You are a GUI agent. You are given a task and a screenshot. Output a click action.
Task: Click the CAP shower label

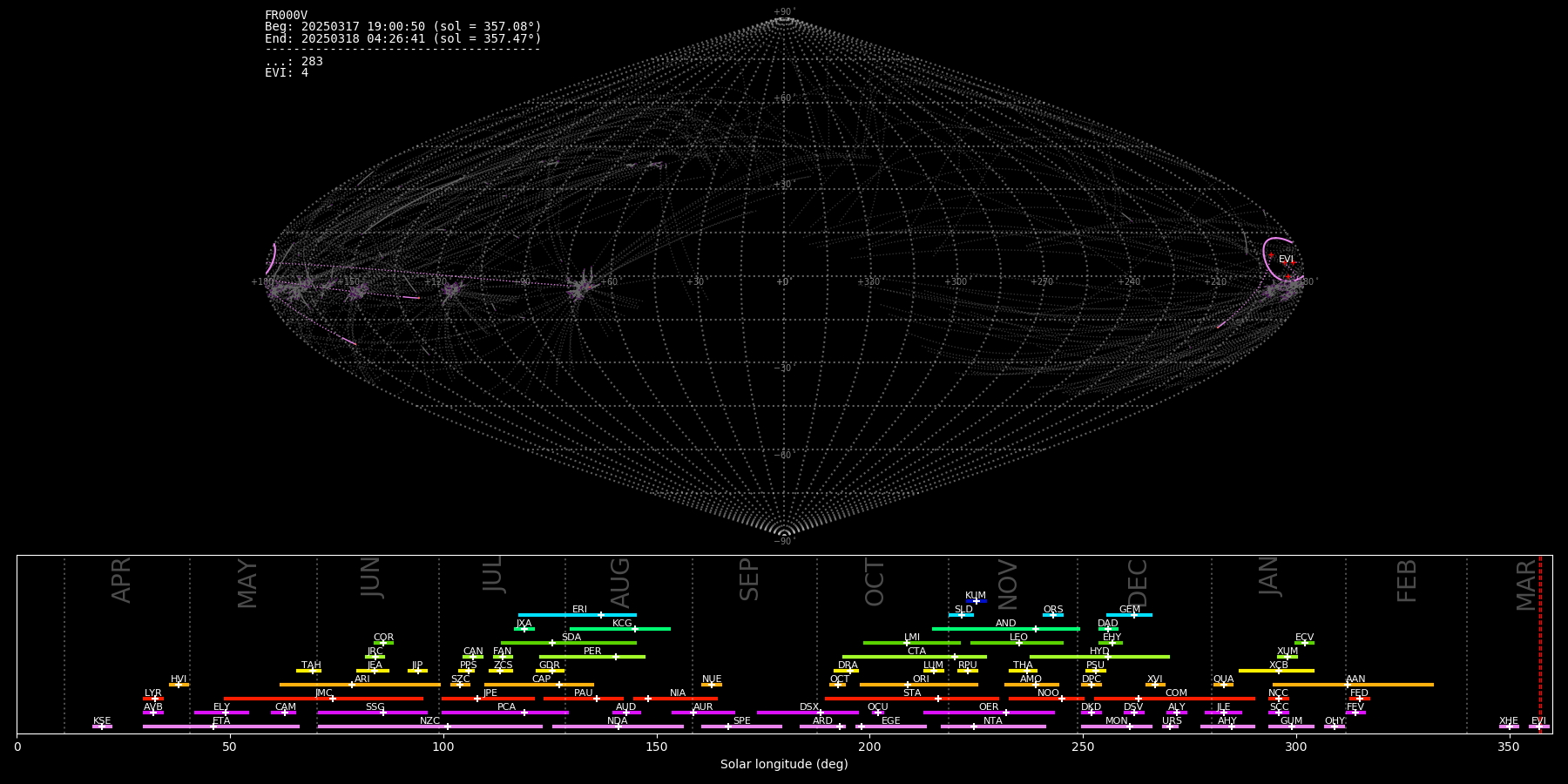pos(541,679)
